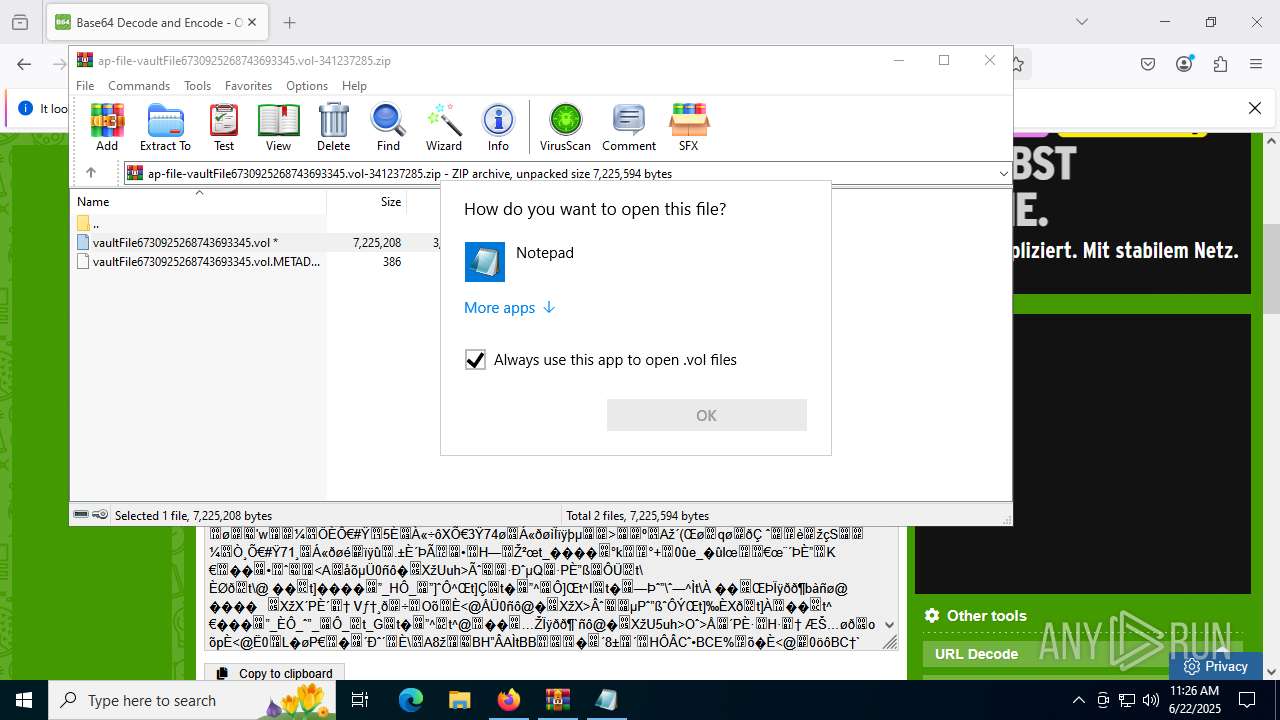Open Task View on the taskbar
The height and width of the screenshot is (720, 1280).
click(360, 700)
